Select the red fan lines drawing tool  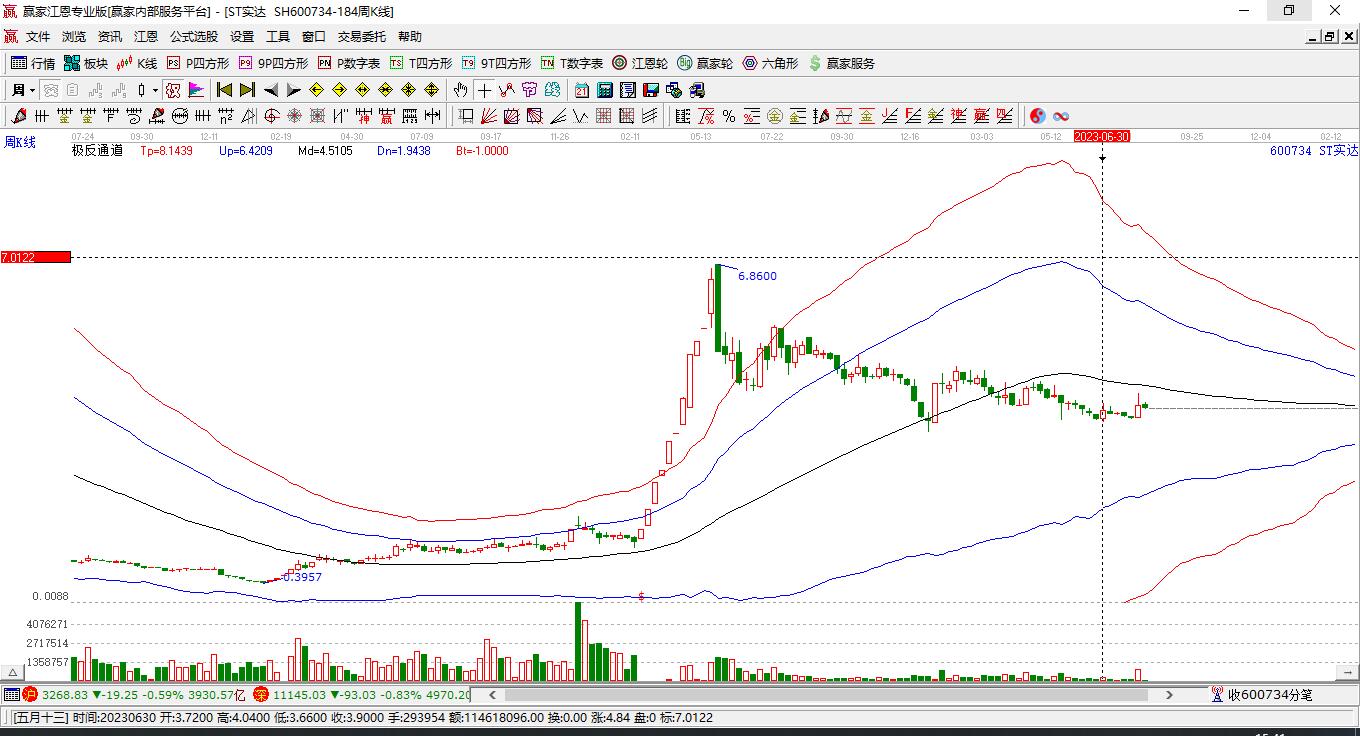point(489,116)
